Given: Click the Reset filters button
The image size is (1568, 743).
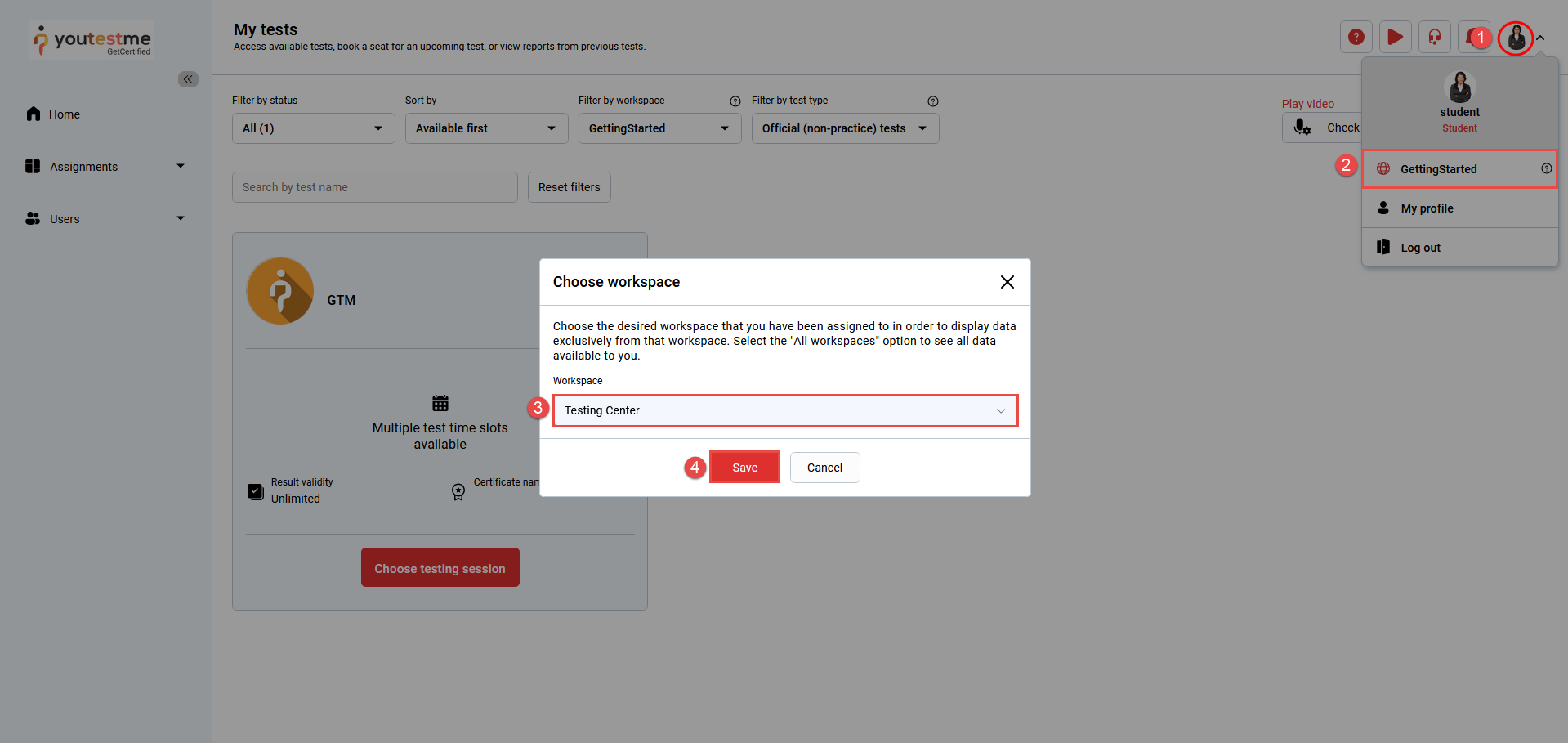Looking at the screenshot, I should click(x=569, y=187).
